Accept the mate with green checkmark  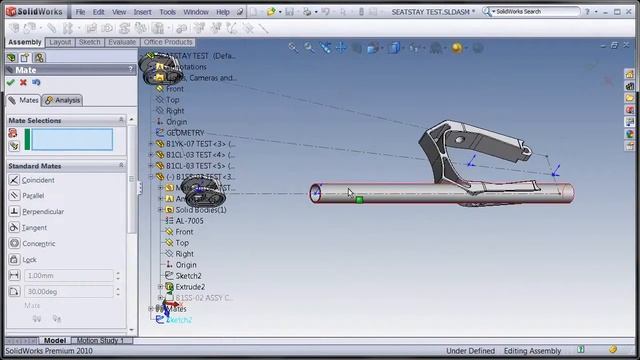pos(11,82)
